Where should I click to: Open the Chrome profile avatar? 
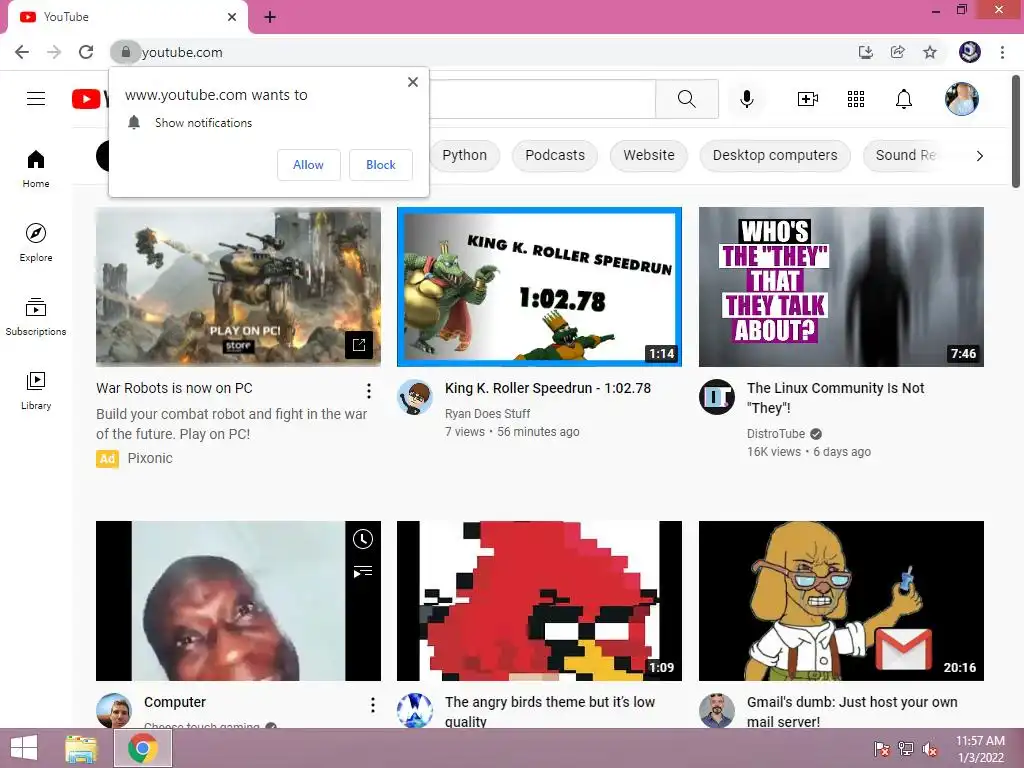click(970, 52)
